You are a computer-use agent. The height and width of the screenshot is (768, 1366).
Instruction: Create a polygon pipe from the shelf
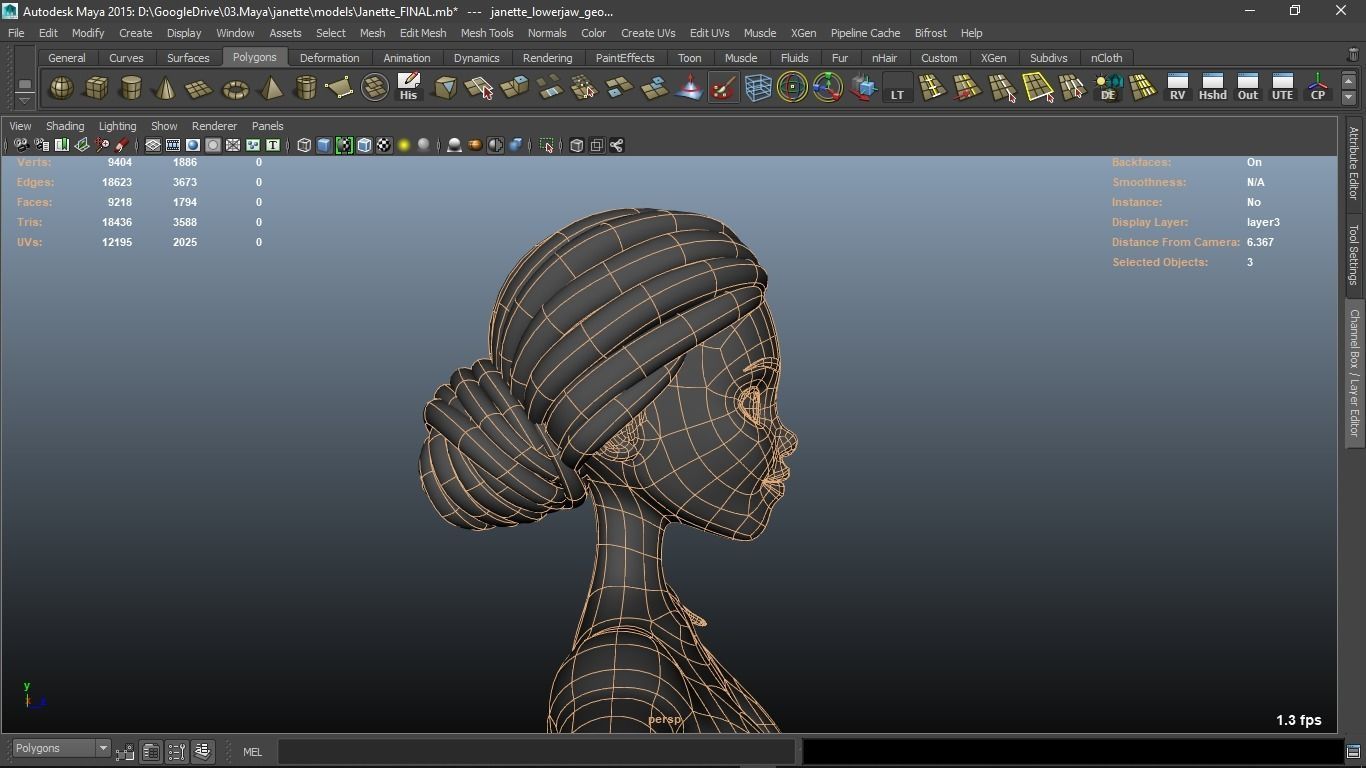coord(305,88)
